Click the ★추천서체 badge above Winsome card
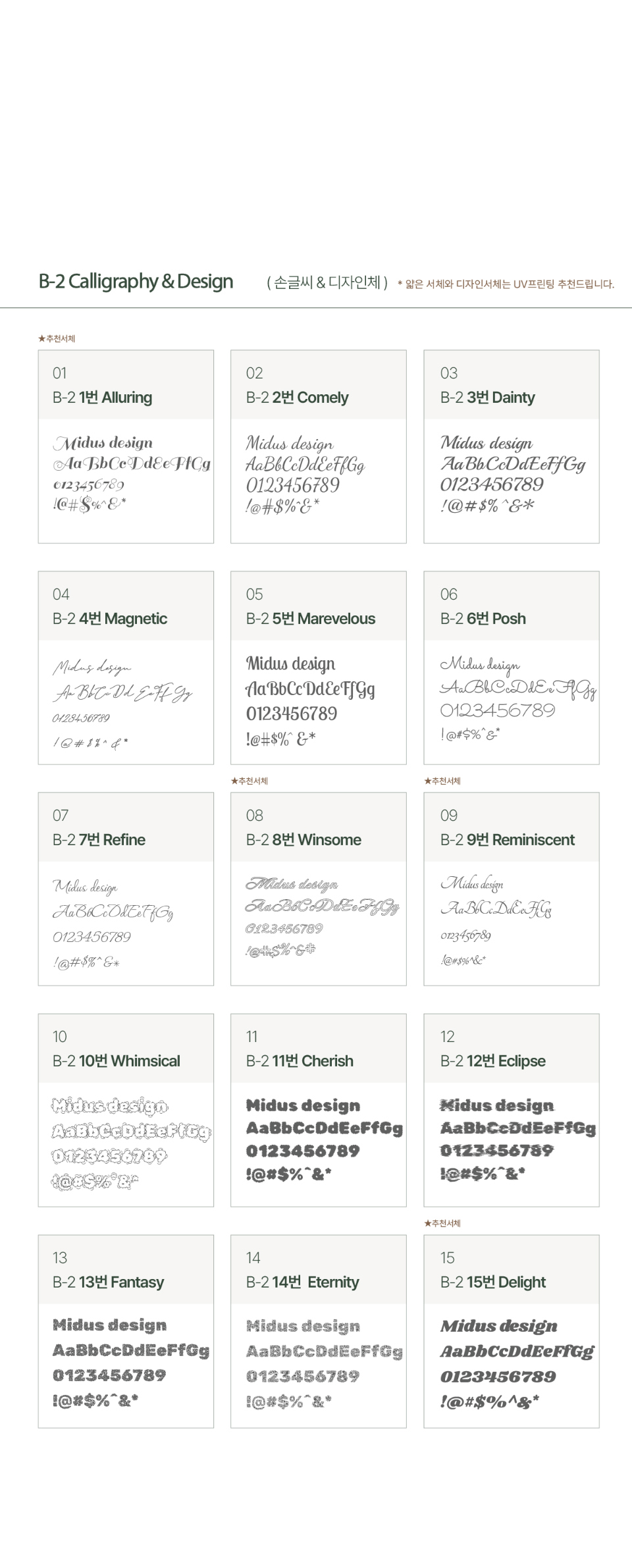 pyautogui.click(x=250, y=781)
